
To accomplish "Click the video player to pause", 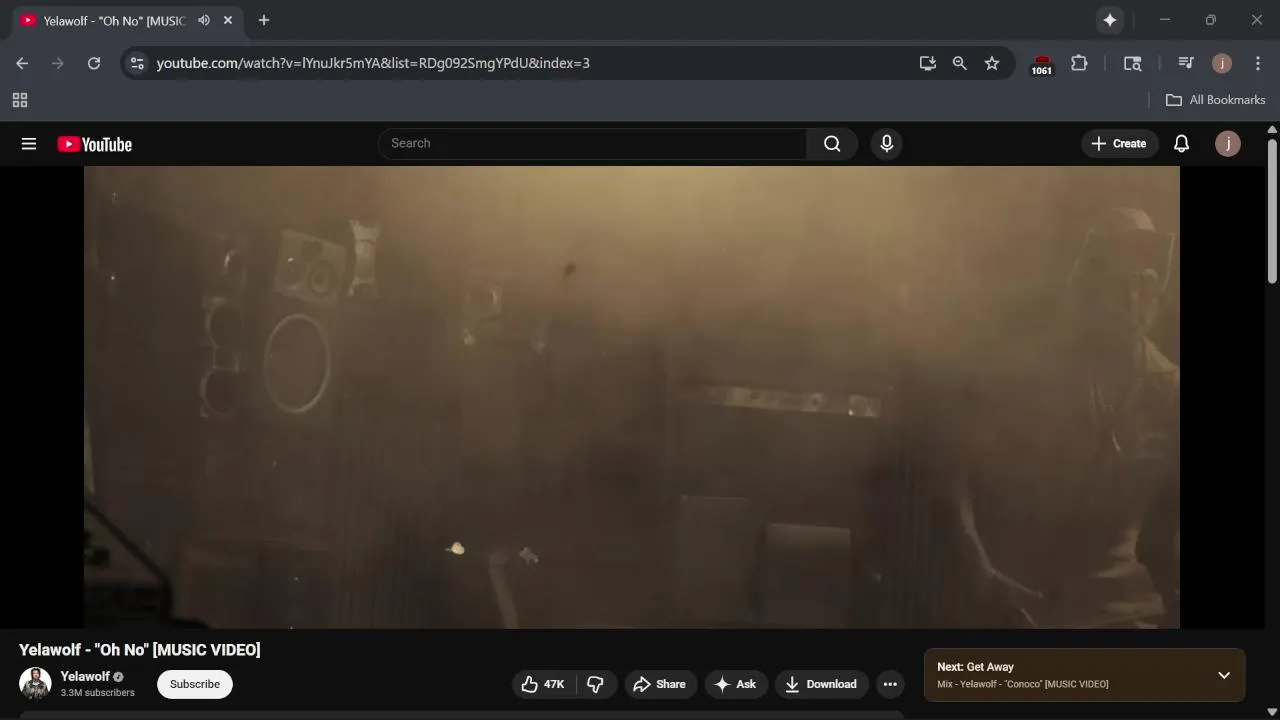I will click(632, 397).
